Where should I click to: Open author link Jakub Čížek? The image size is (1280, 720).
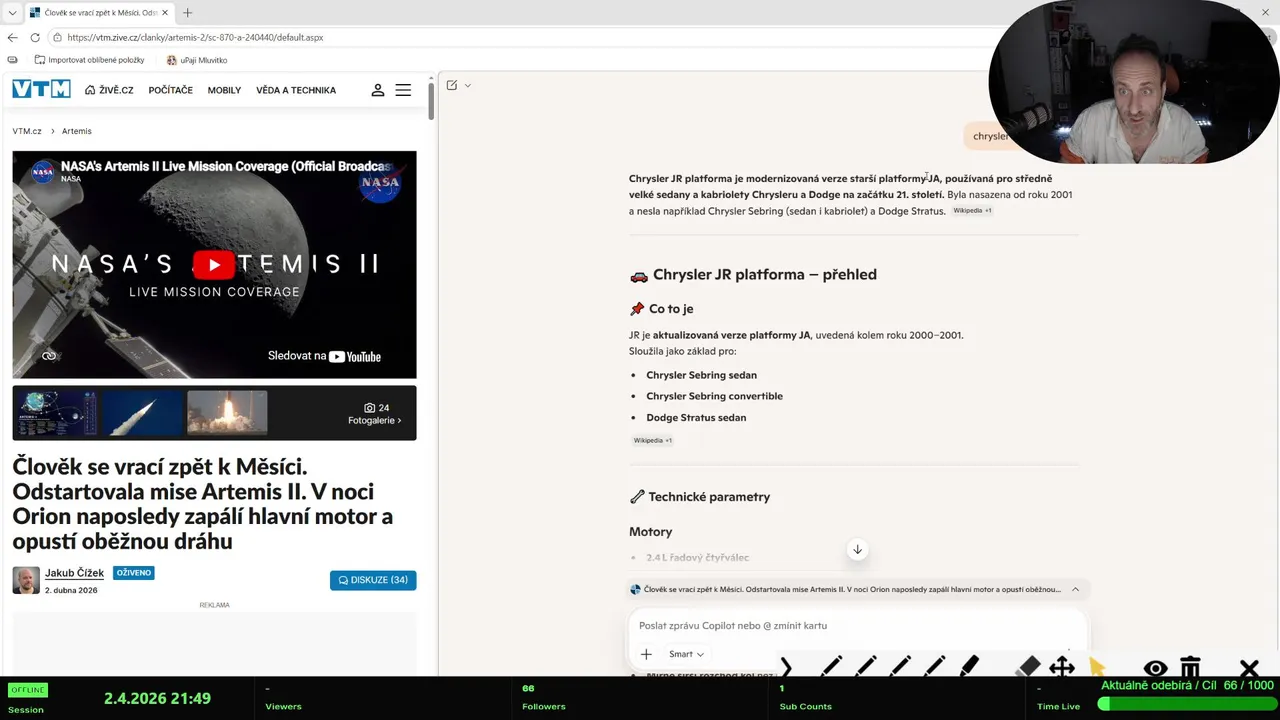(74, 573)
